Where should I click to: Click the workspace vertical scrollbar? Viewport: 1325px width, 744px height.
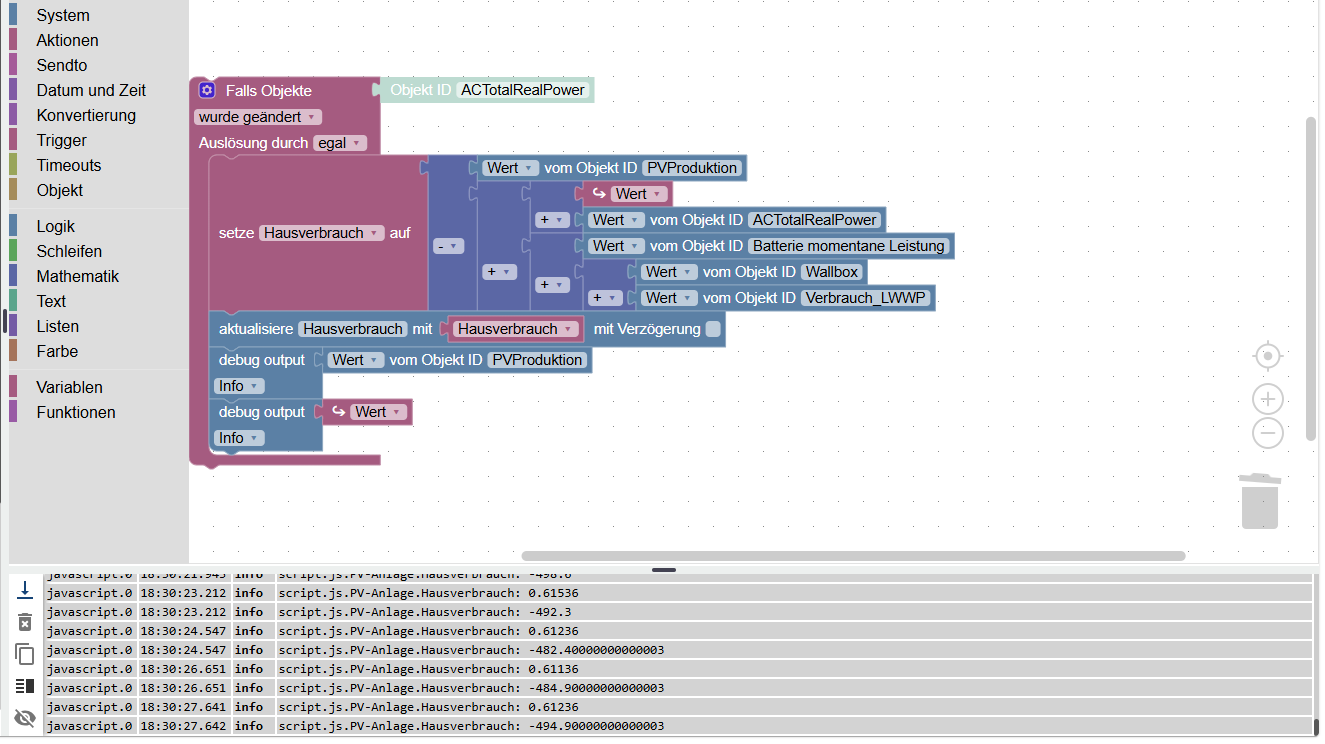point(1311,279)
